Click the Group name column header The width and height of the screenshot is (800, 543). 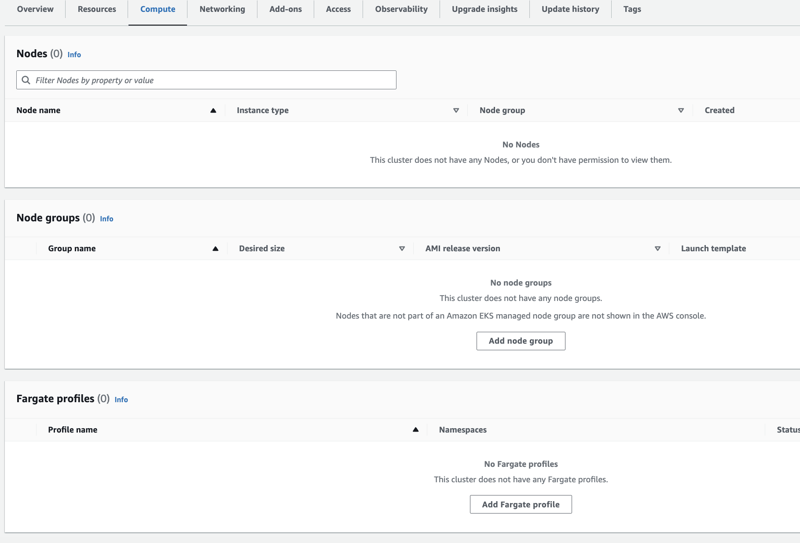coord(72,249)
